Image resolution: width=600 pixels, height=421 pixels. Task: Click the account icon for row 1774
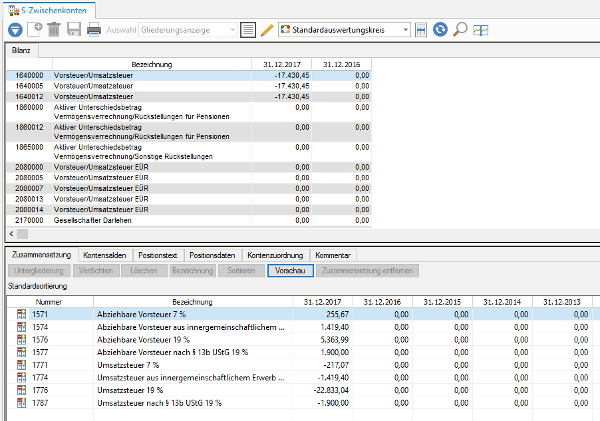21,377
